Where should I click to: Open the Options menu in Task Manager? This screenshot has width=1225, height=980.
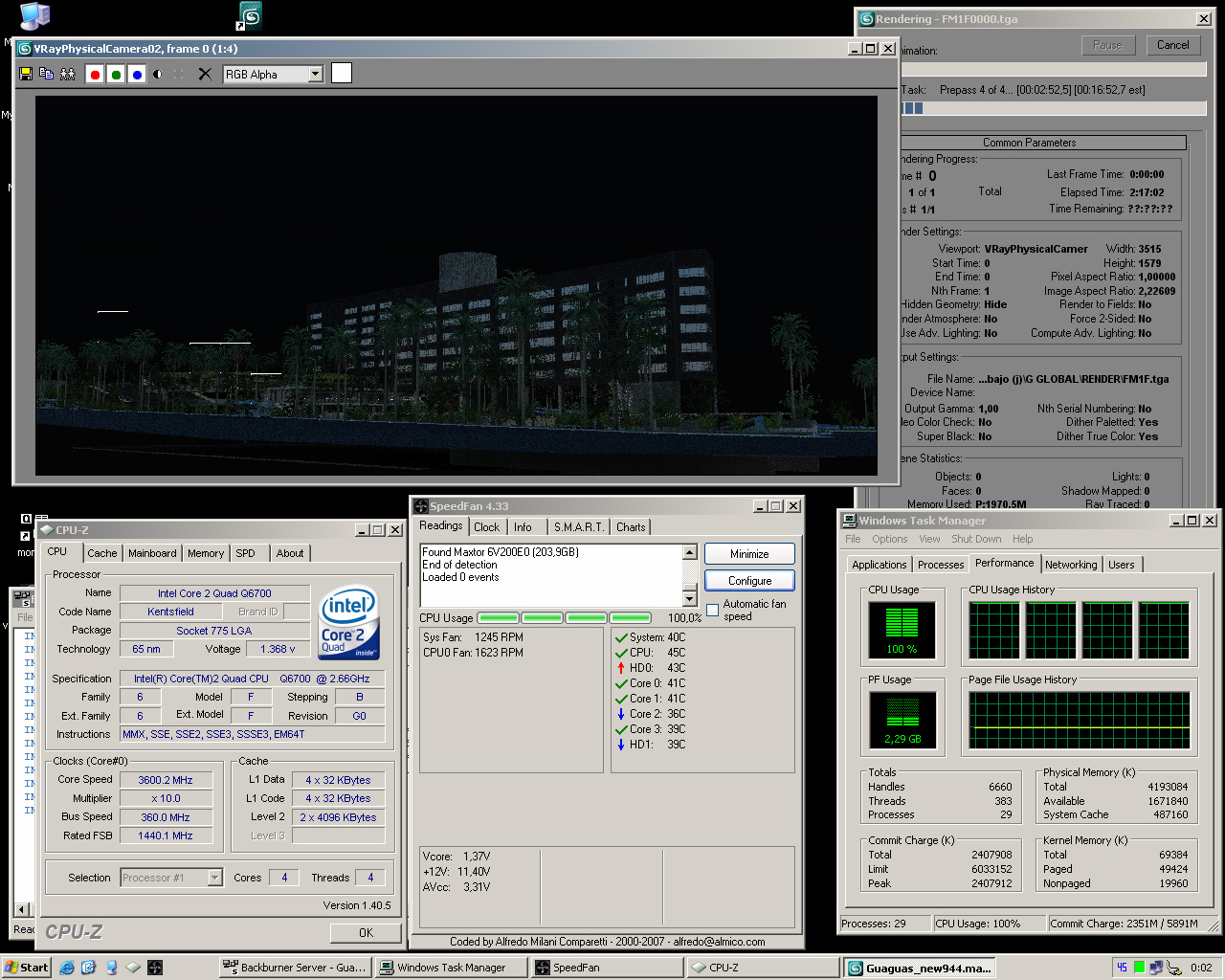[889, 539]
